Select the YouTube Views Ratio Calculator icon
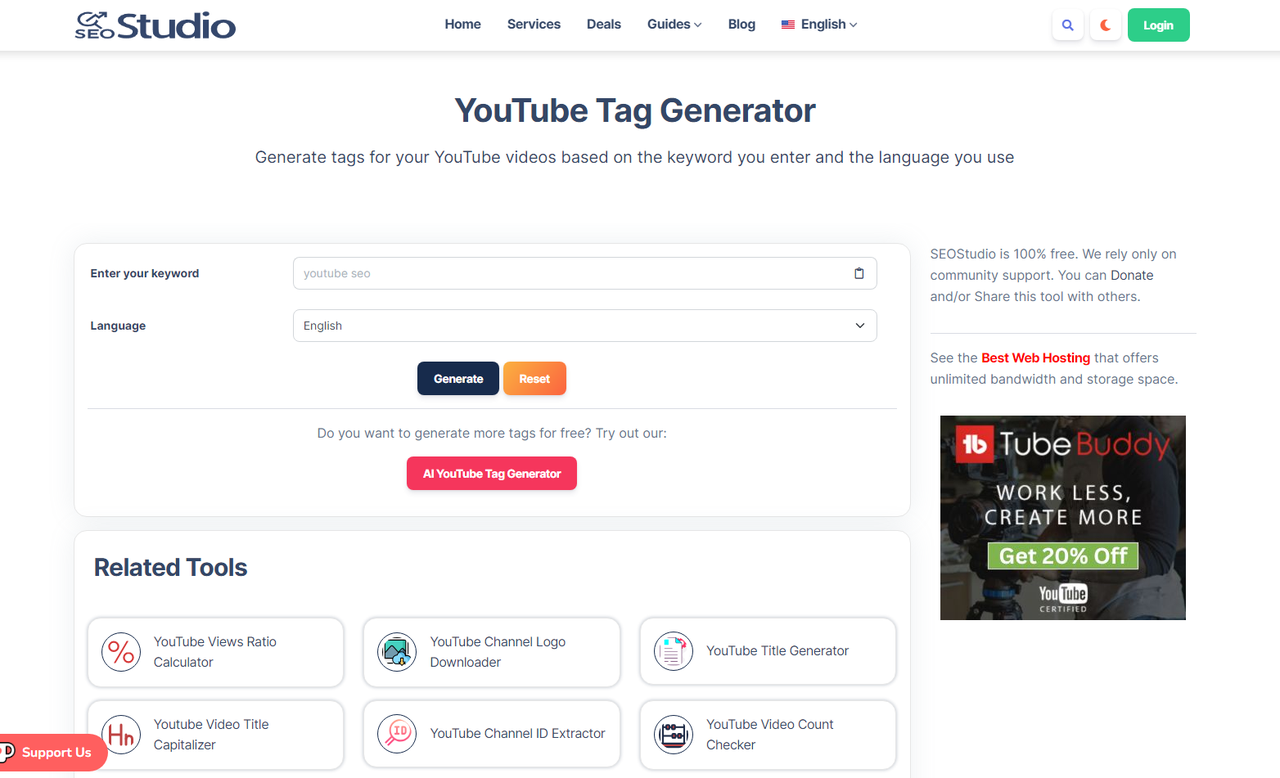The width and height of the screenshot is (1280, 778). pyautogui.click(x=120, y=652)
